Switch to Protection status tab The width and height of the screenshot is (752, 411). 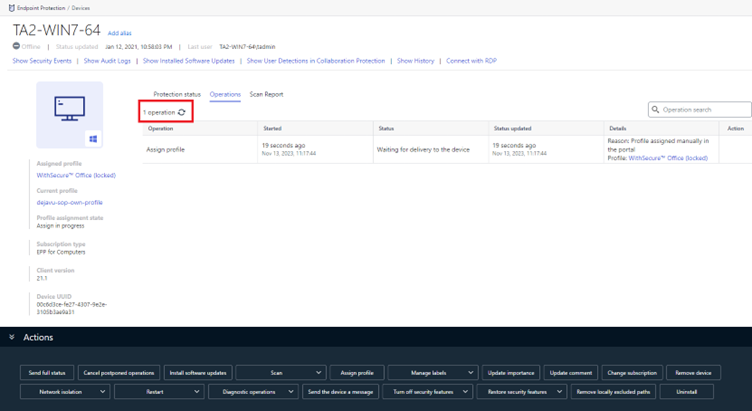(177, 94)
